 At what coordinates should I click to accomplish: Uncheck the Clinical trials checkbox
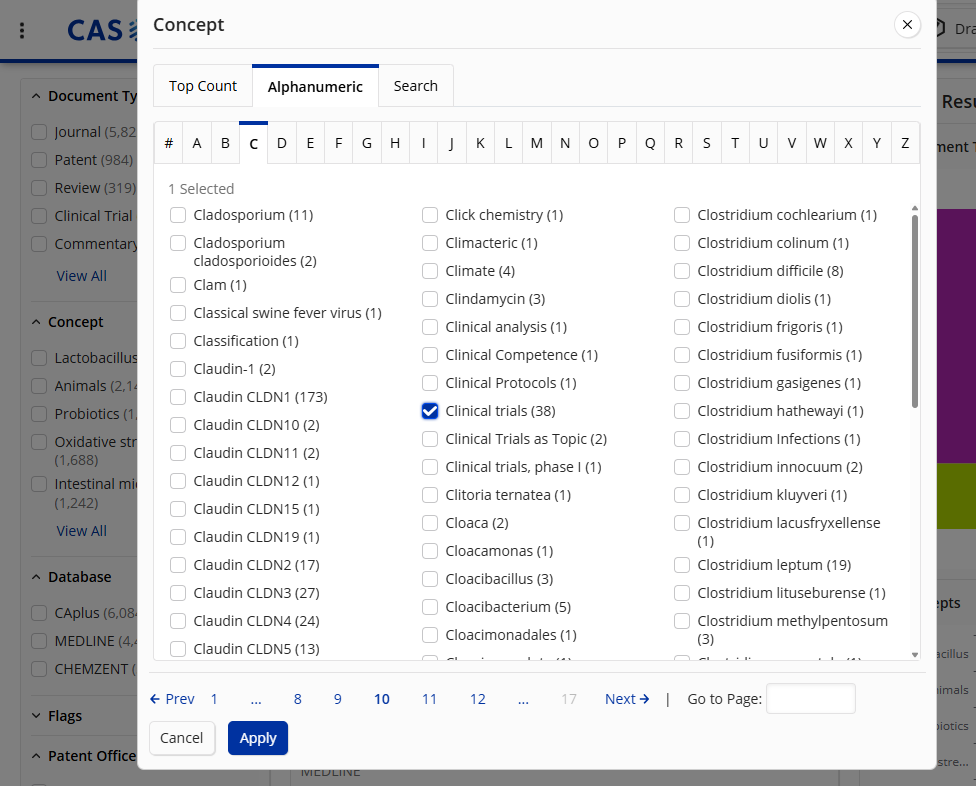(430, 411)
